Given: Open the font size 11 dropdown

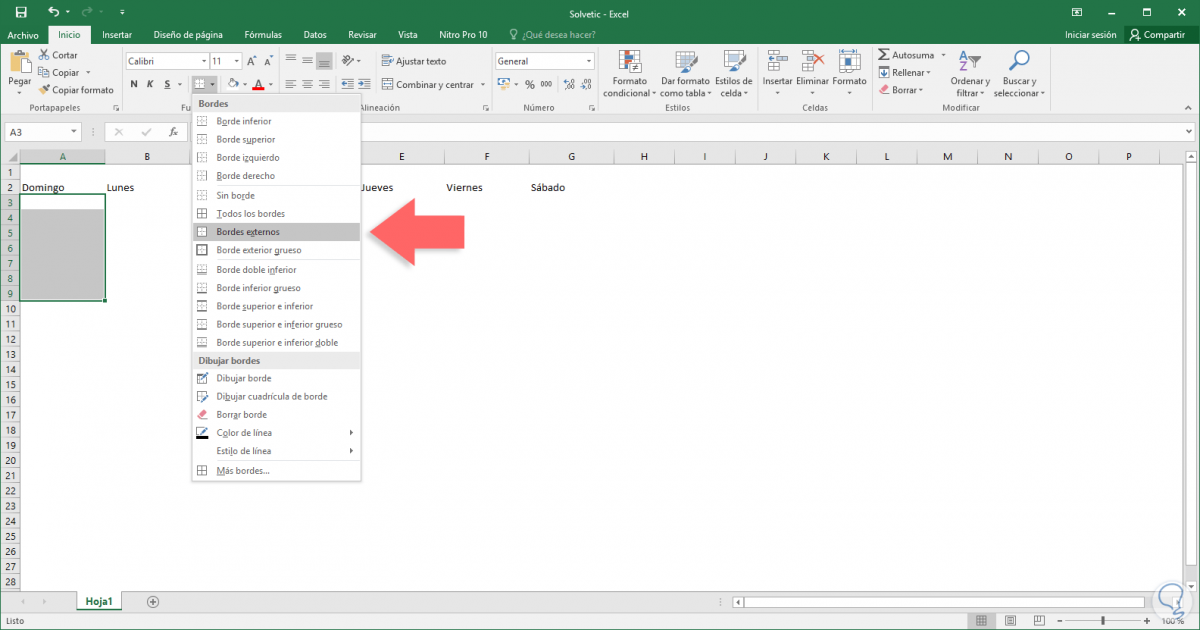Looking at the screenshot, I should point(237,61).
